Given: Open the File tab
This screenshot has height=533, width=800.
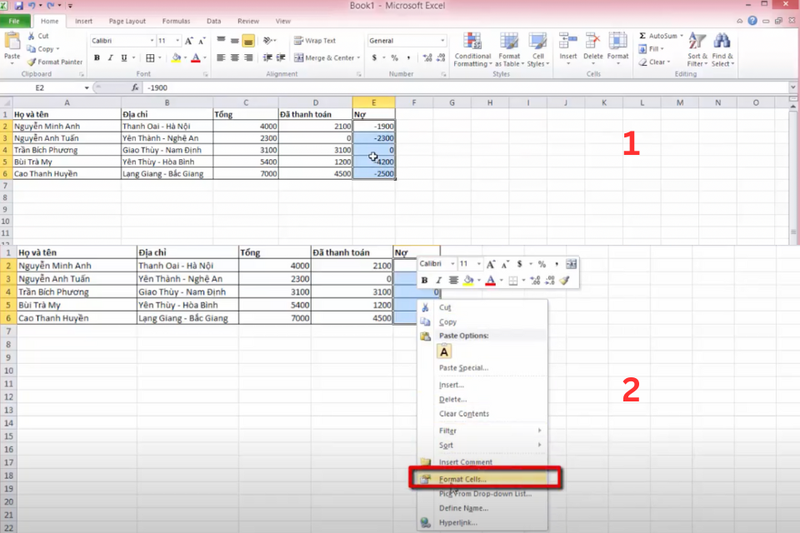Looking at the screenshot, I should click(14, 21).
